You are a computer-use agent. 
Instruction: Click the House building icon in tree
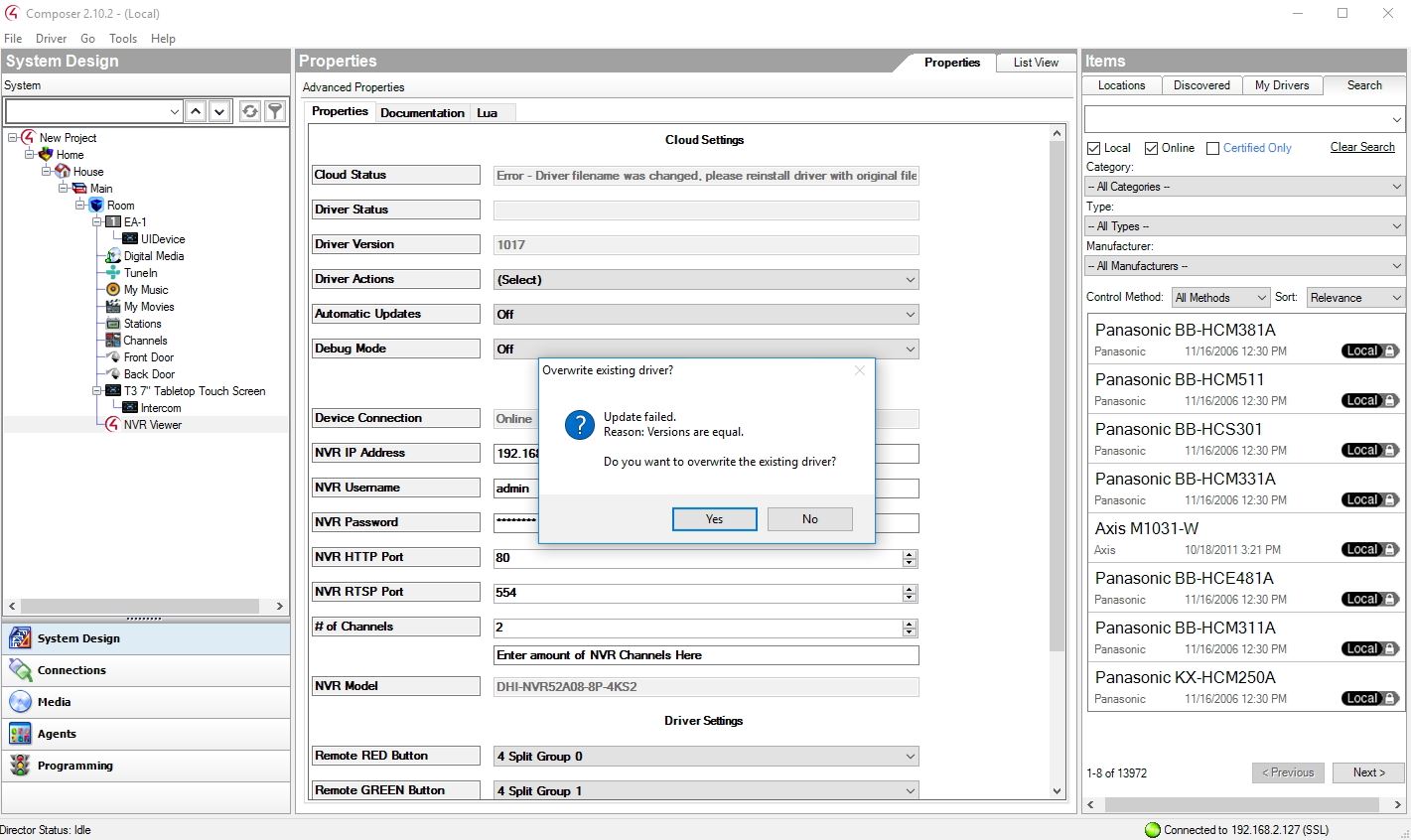[62, 171]
